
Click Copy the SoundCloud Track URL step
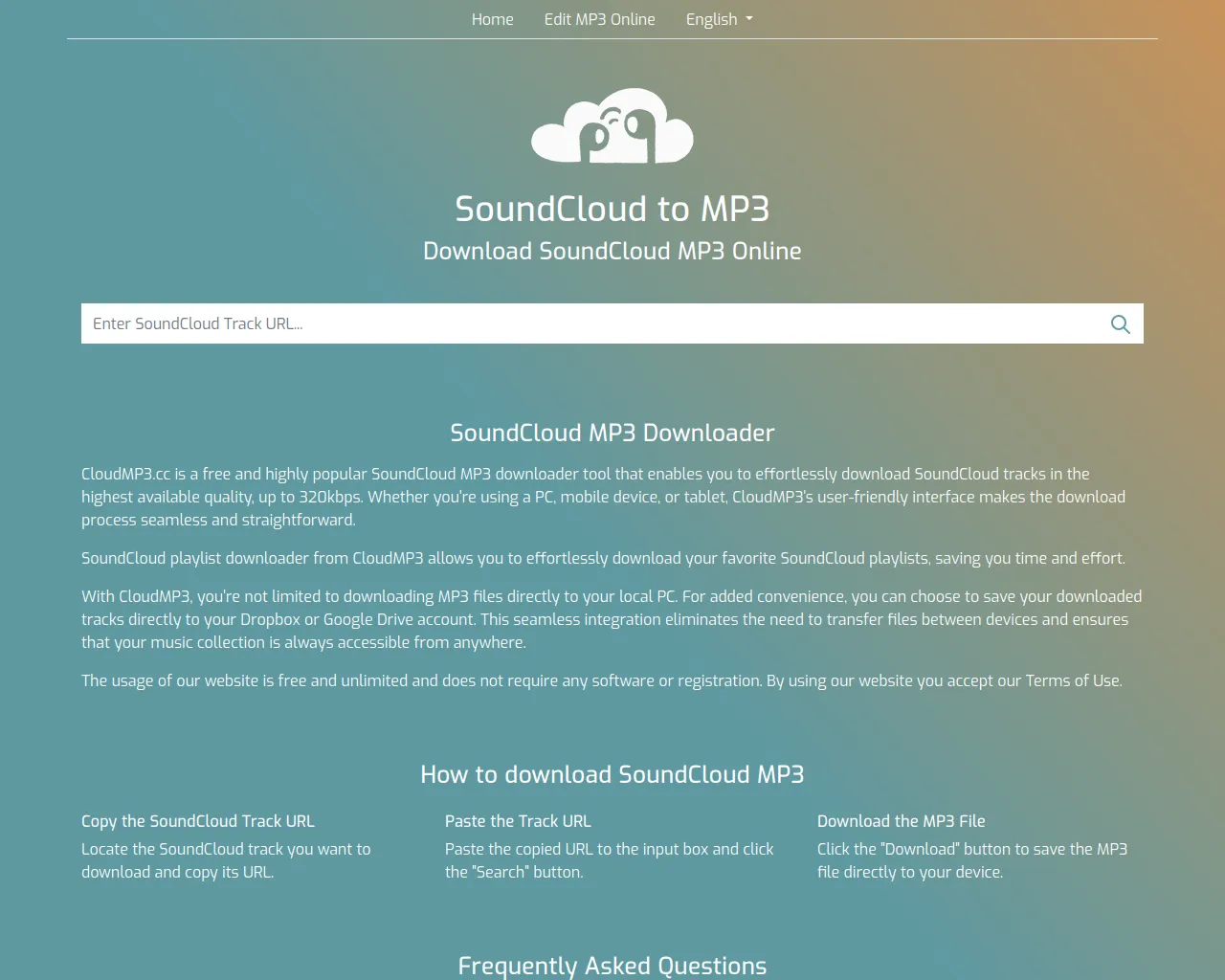point(198,821)
